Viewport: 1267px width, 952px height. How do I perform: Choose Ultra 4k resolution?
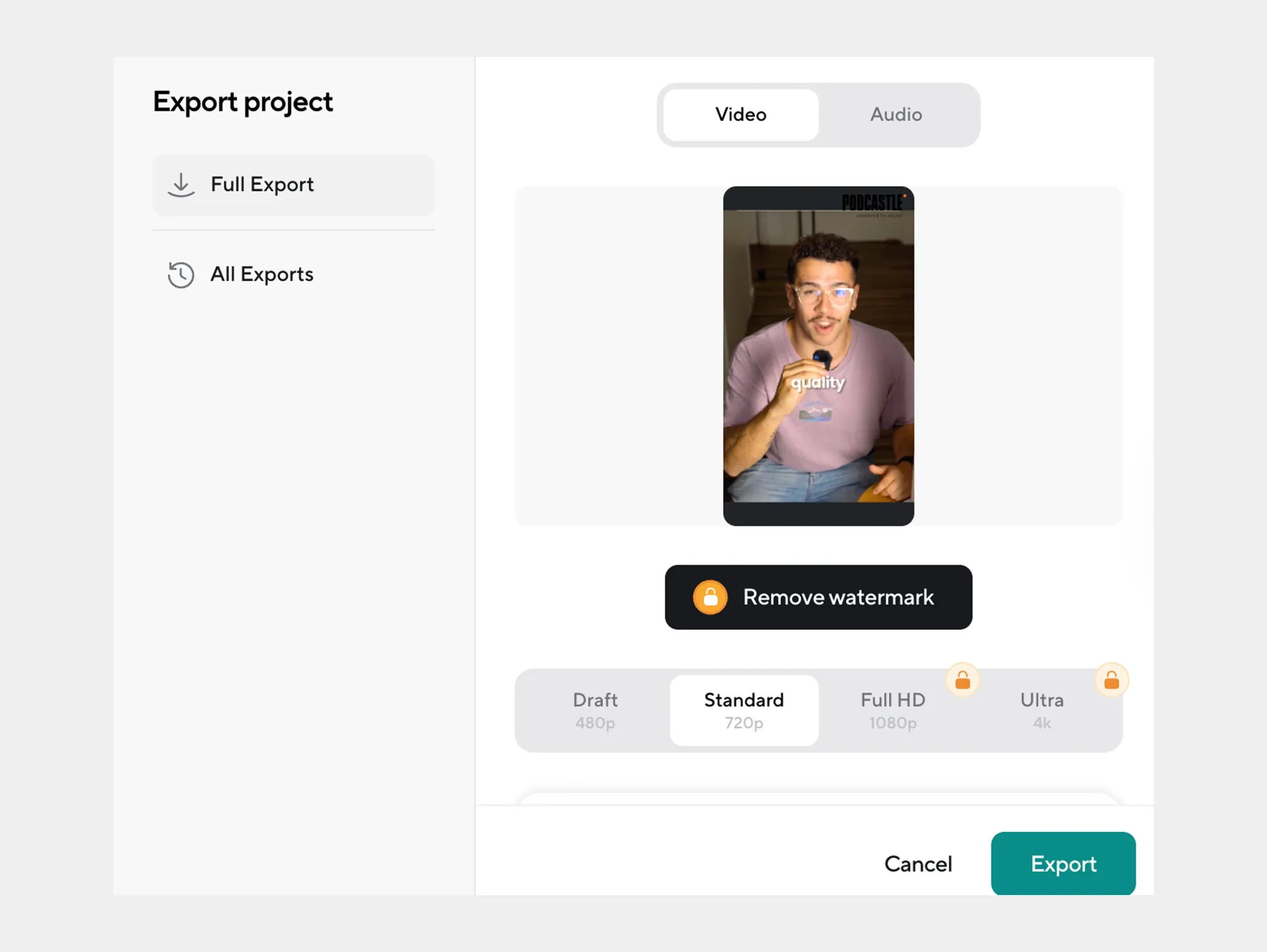tap(1041, 710)
